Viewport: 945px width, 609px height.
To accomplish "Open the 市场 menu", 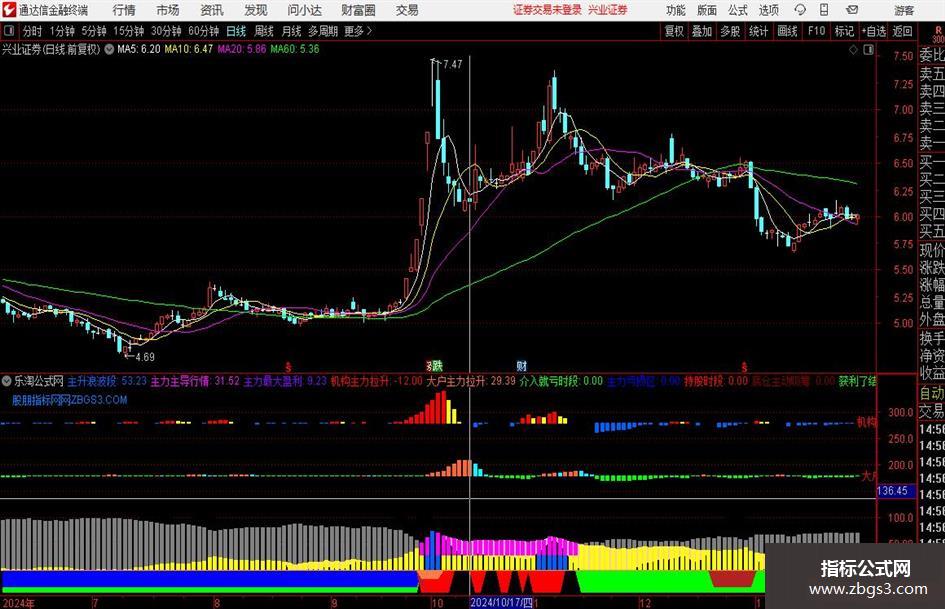I will tap(168, 10).
